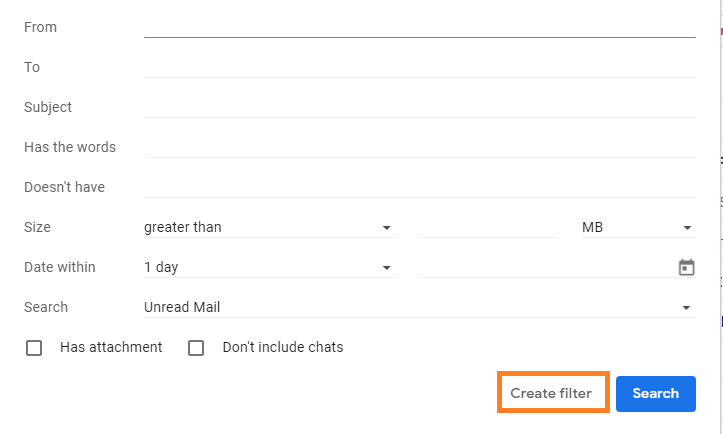Click the 'Has the words' label
The image size is (723, 434).
70,147
